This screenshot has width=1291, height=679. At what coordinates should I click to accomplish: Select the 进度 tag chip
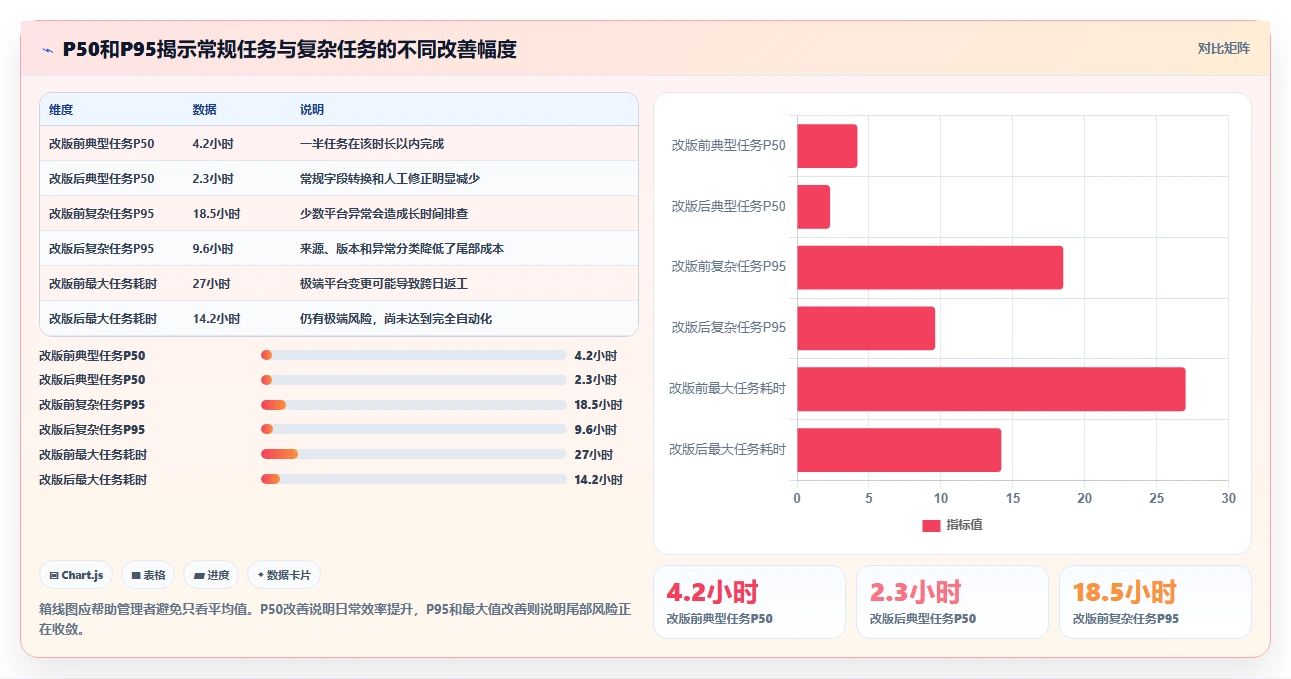[x=211, y=575]
